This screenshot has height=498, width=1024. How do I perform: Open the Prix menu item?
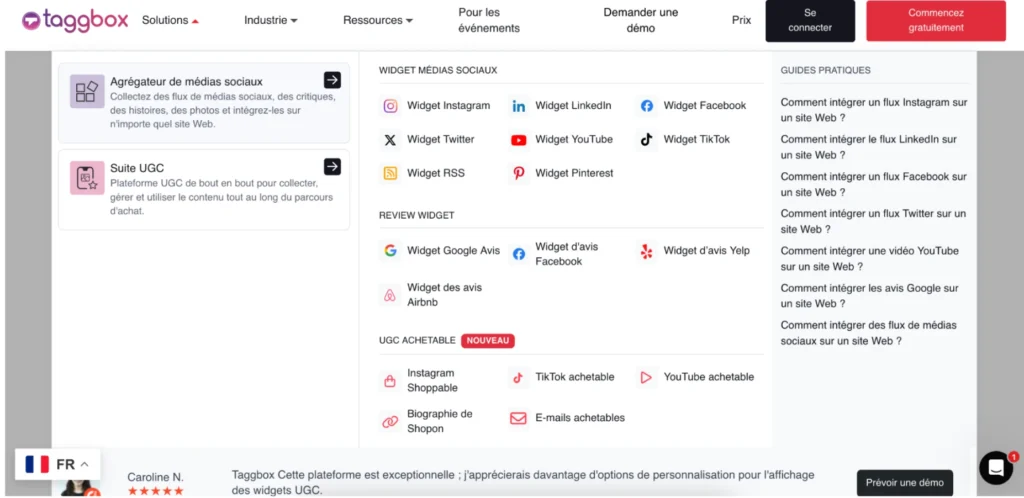(x=741, y=20)
